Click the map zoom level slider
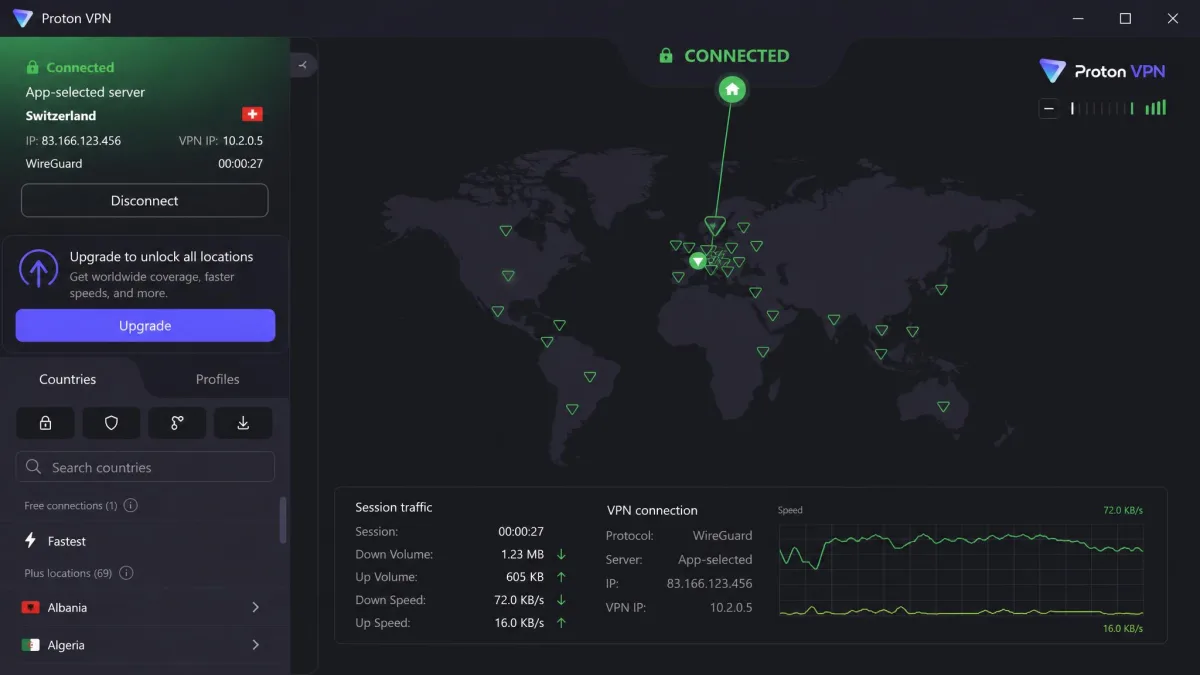This screenshot has width=1200, height=675. 1102,109
